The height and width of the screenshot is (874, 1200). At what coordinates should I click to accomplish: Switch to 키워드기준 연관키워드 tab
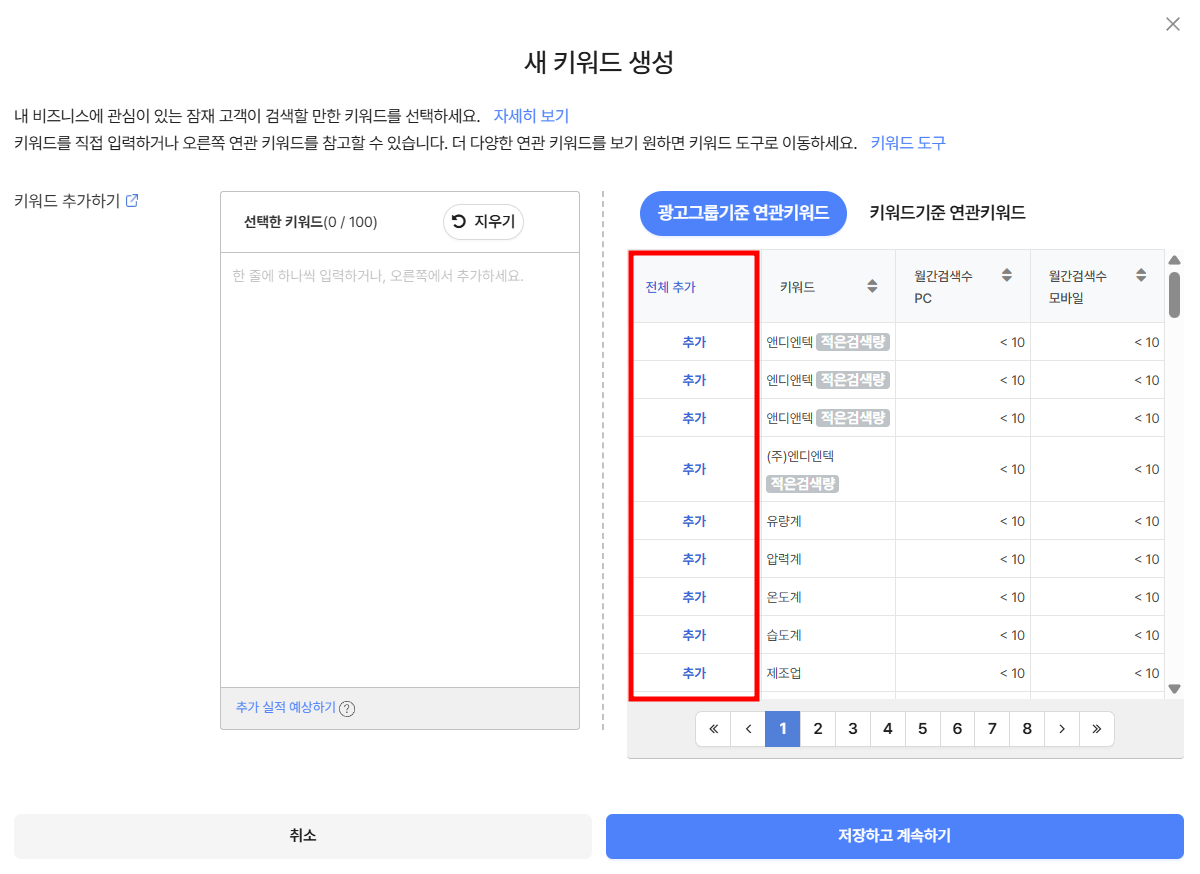pyautogui.click(x=947, y=212)
